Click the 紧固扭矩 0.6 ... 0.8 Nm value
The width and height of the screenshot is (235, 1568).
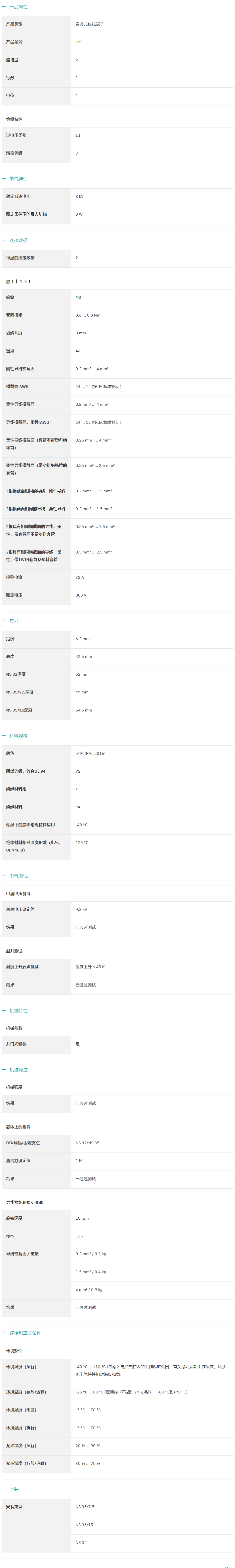click(88, 315)
